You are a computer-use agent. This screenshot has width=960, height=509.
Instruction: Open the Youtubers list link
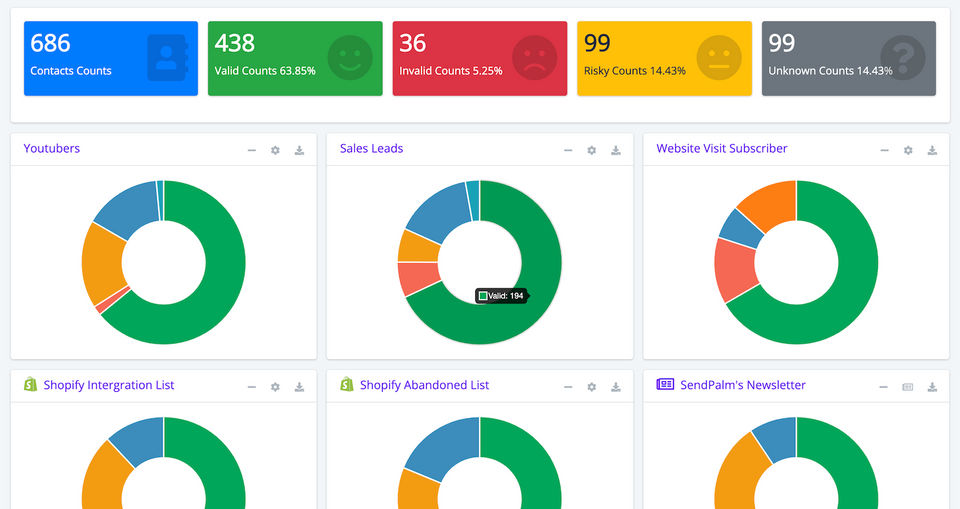pyautogui.click(x=51, y=148)
